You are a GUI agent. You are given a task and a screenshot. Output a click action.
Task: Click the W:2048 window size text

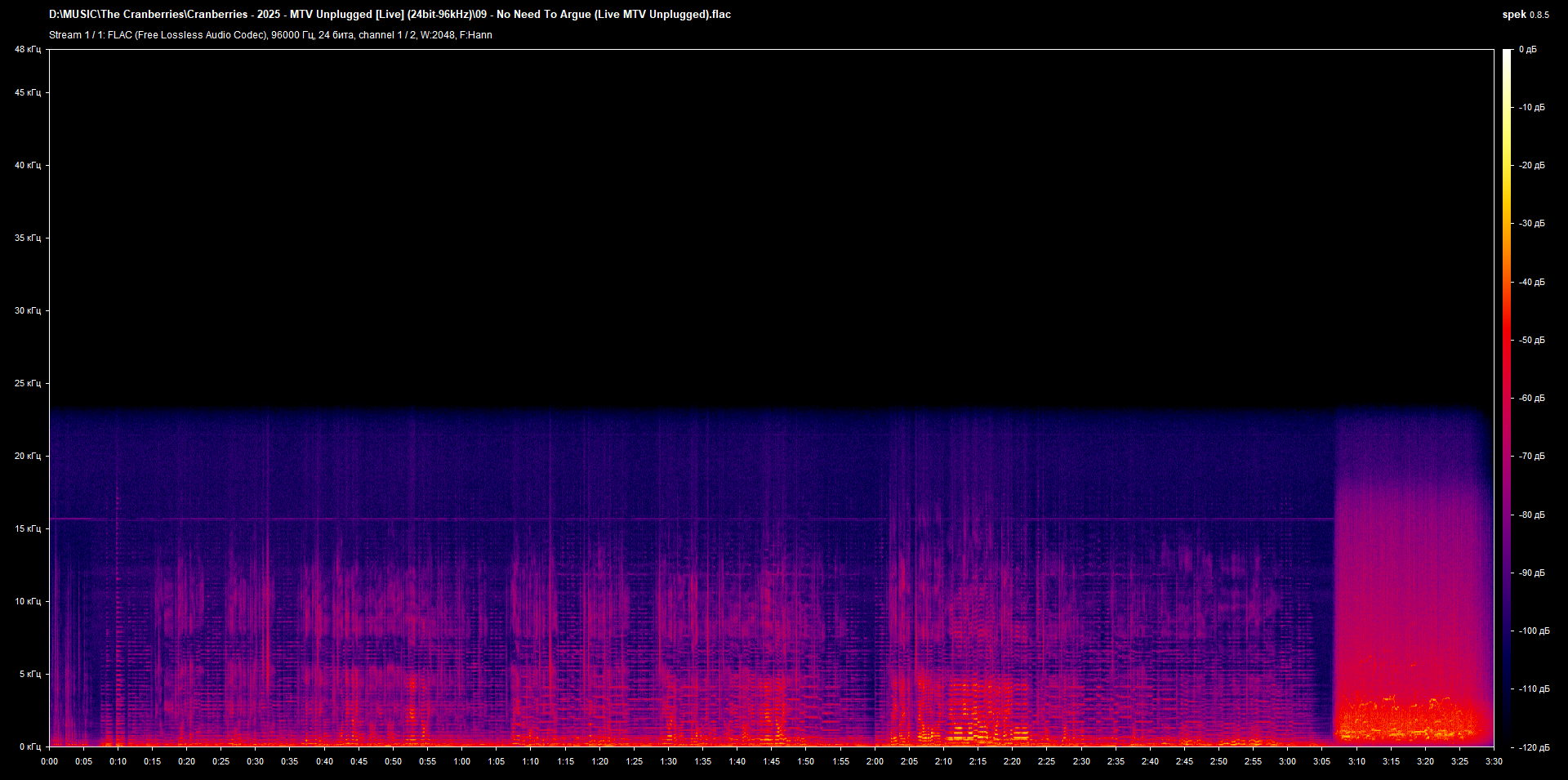[439, 35]
